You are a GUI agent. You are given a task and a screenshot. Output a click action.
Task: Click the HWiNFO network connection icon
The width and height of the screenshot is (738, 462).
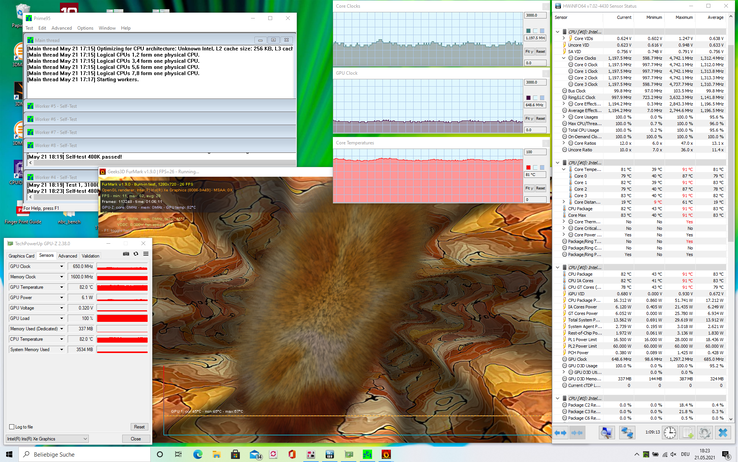click(628, 433)
